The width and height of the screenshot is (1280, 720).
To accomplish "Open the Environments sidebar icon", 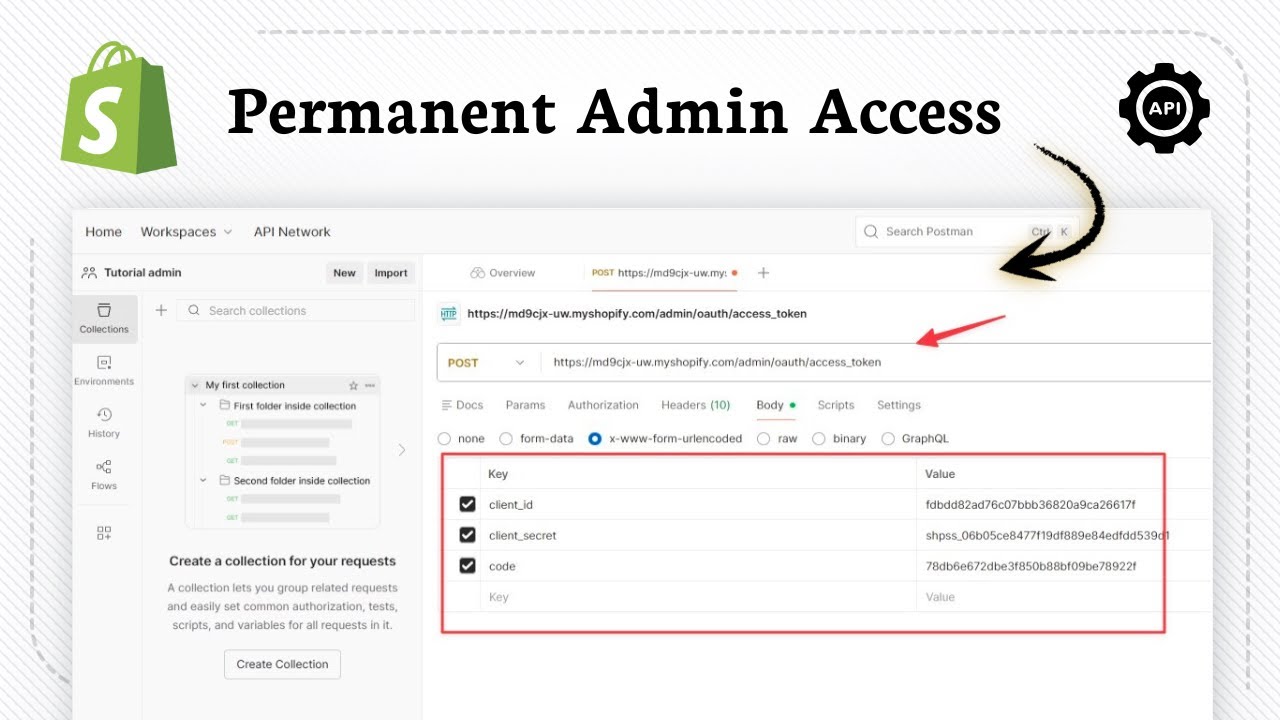I will (x=104, y=370).
